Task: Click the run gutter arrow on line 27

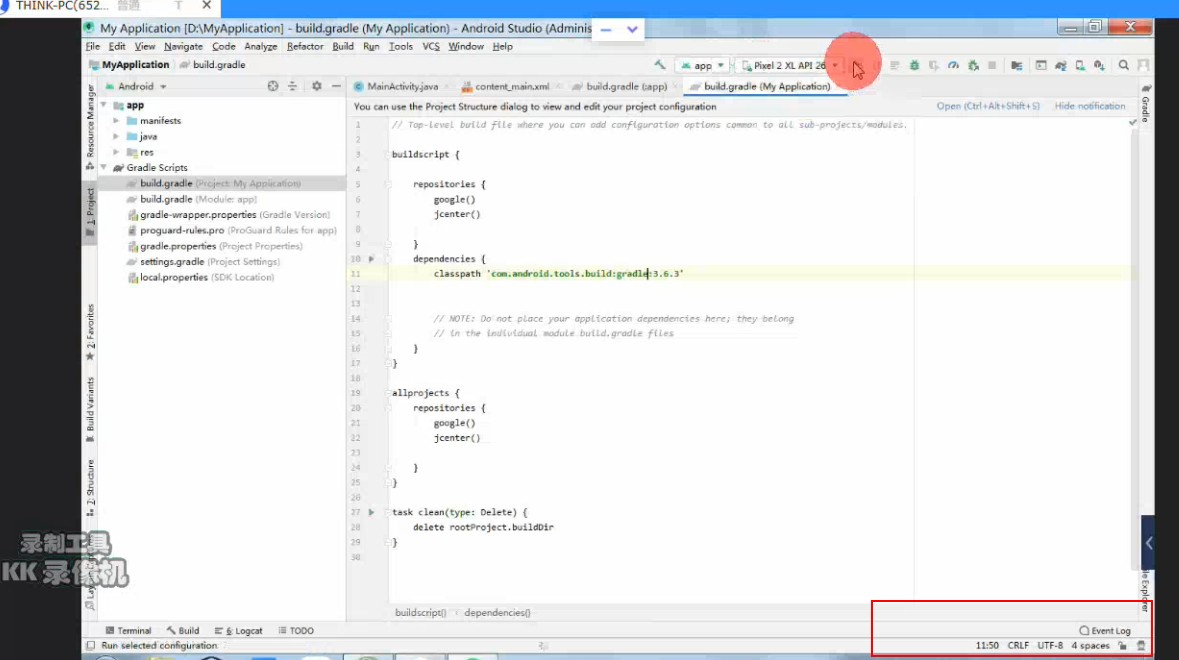Action: click(x=371, y=512)
